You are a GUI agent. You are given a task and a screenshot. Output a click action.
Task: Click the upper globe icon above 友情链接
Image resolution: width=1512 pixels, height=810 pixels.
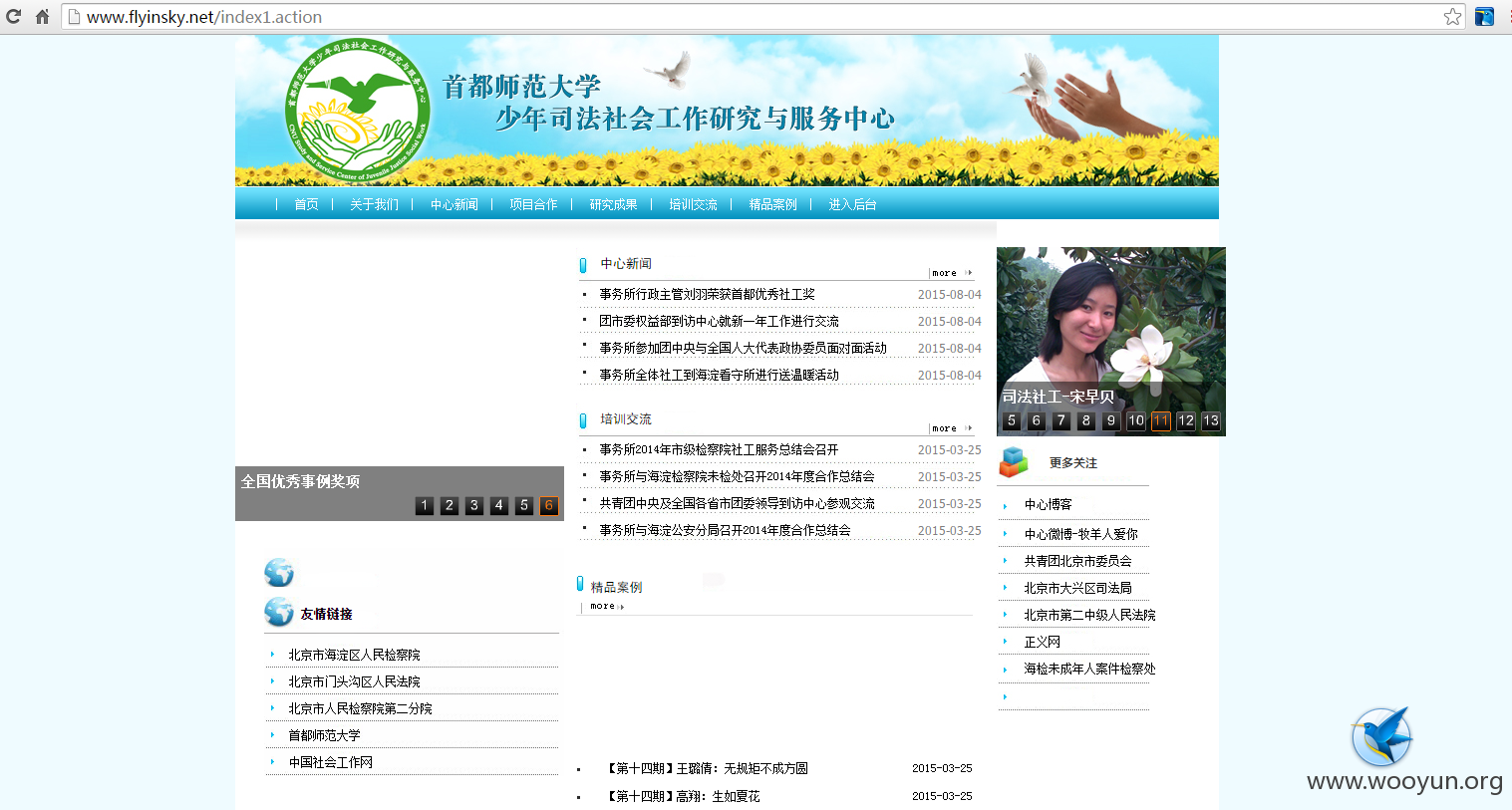[279, 573]
